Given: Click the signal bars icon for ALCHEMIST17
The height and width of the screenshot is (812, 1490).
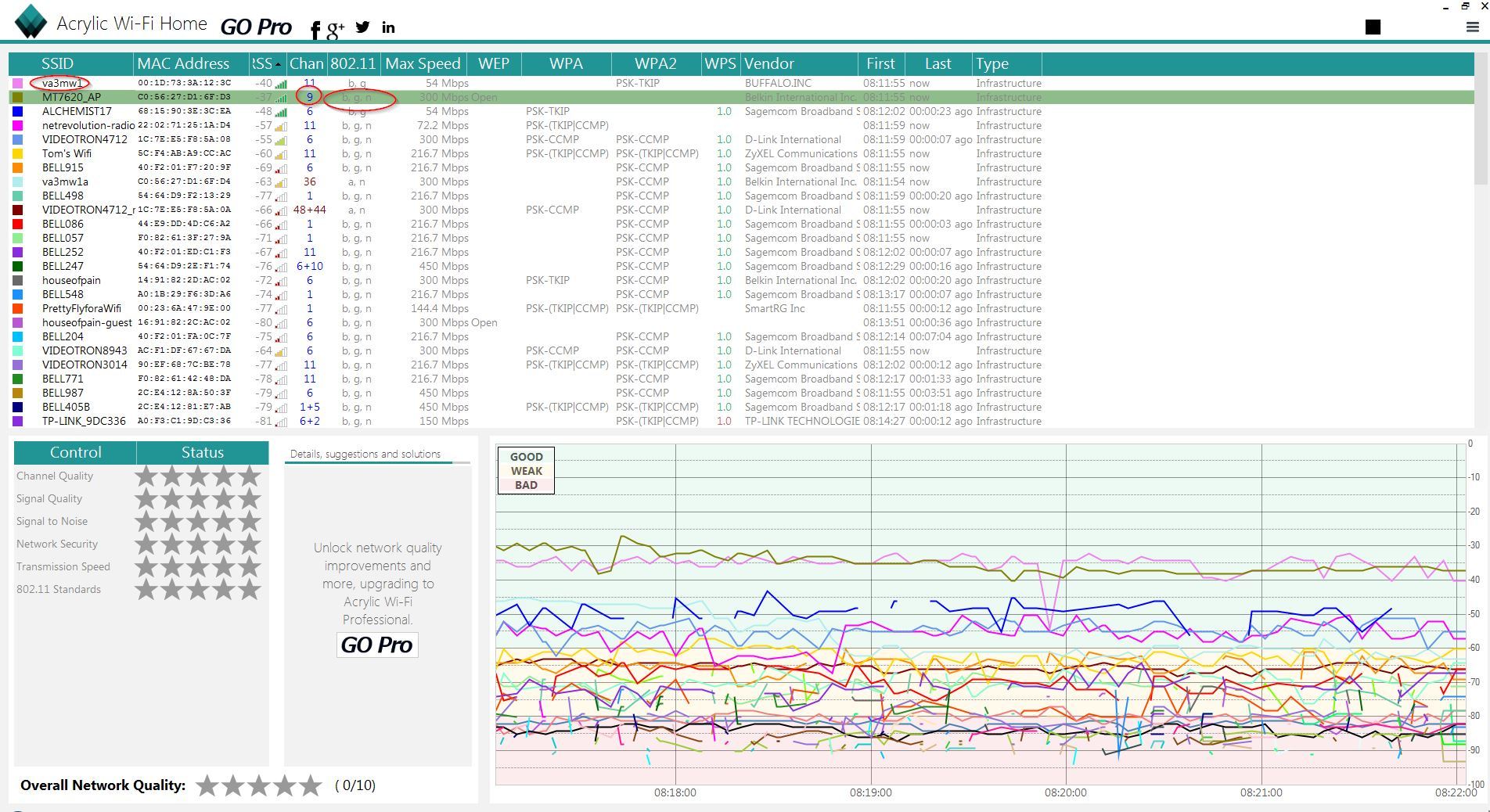Looking at the screenshot, I should coord(281,112).
